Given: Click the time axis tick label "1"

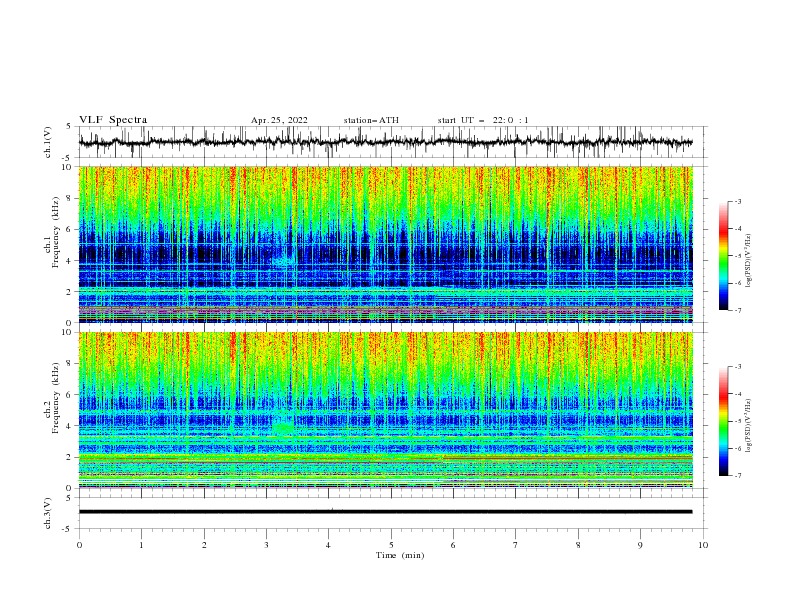Looking at the screenshot, I should 141,545.
